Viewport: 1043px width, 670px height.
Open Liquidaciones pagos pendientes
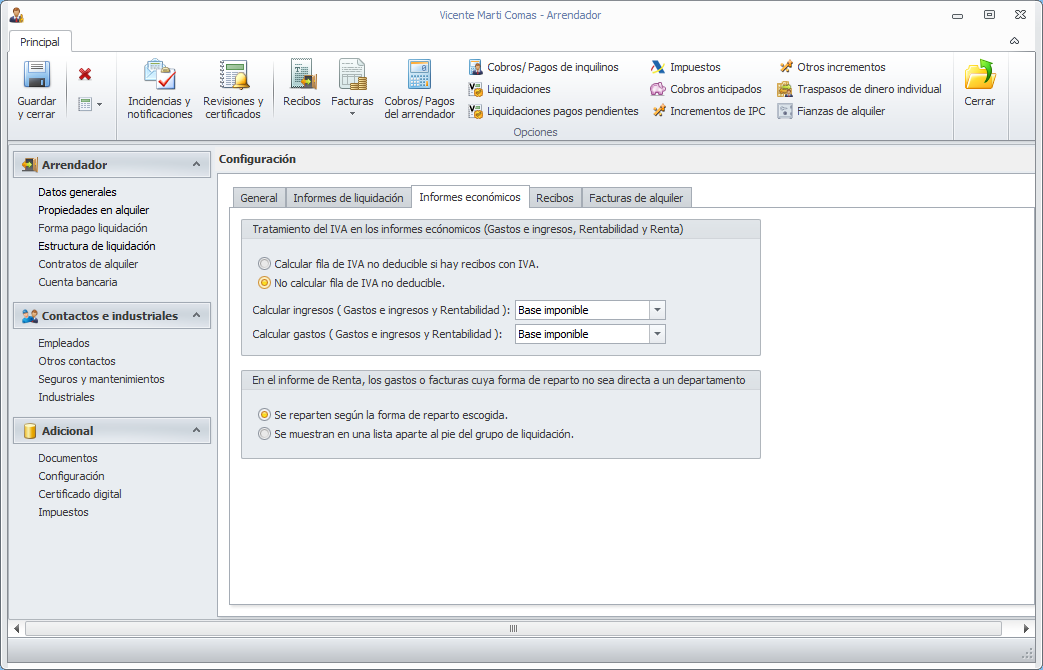click(553, 111)
